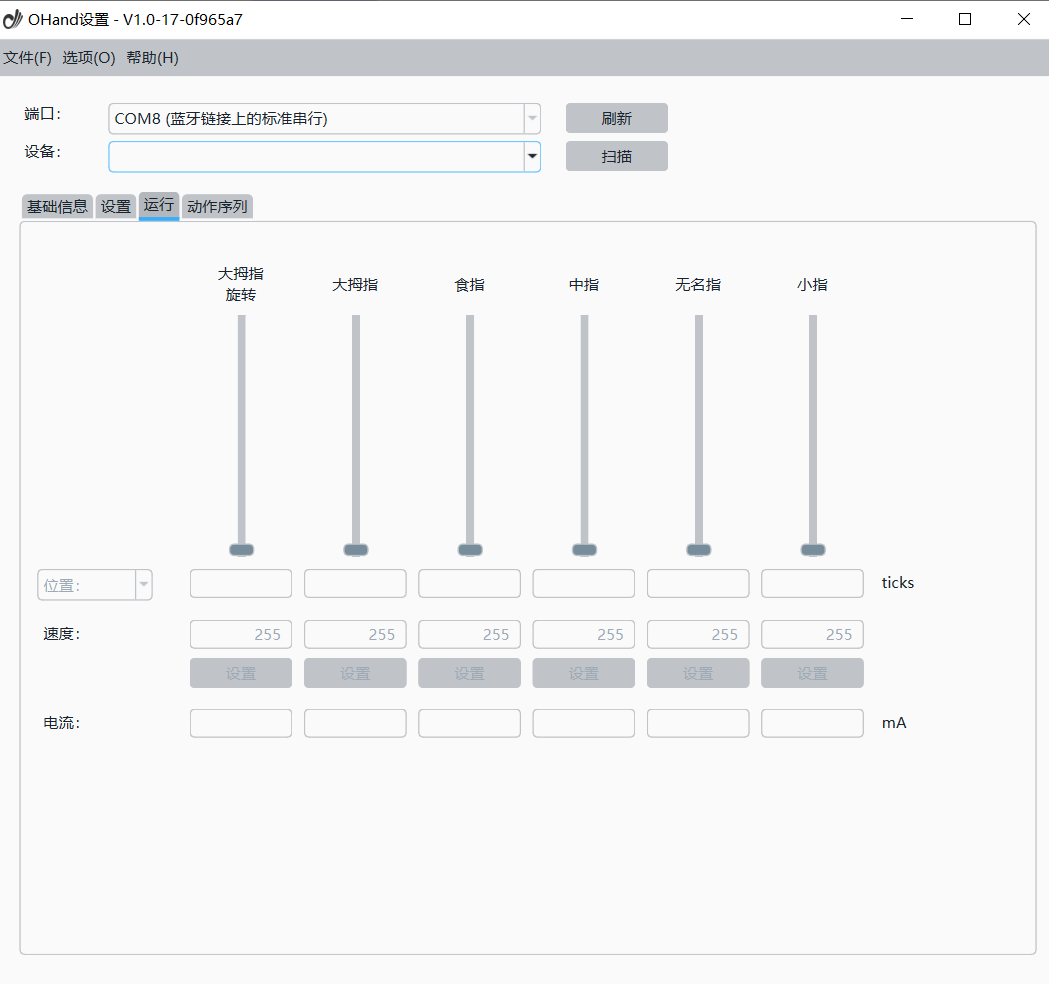Select the 运行 tab
Image resolution: width=1049 pixels, height=984 pixels.
(x=159, y=205)
